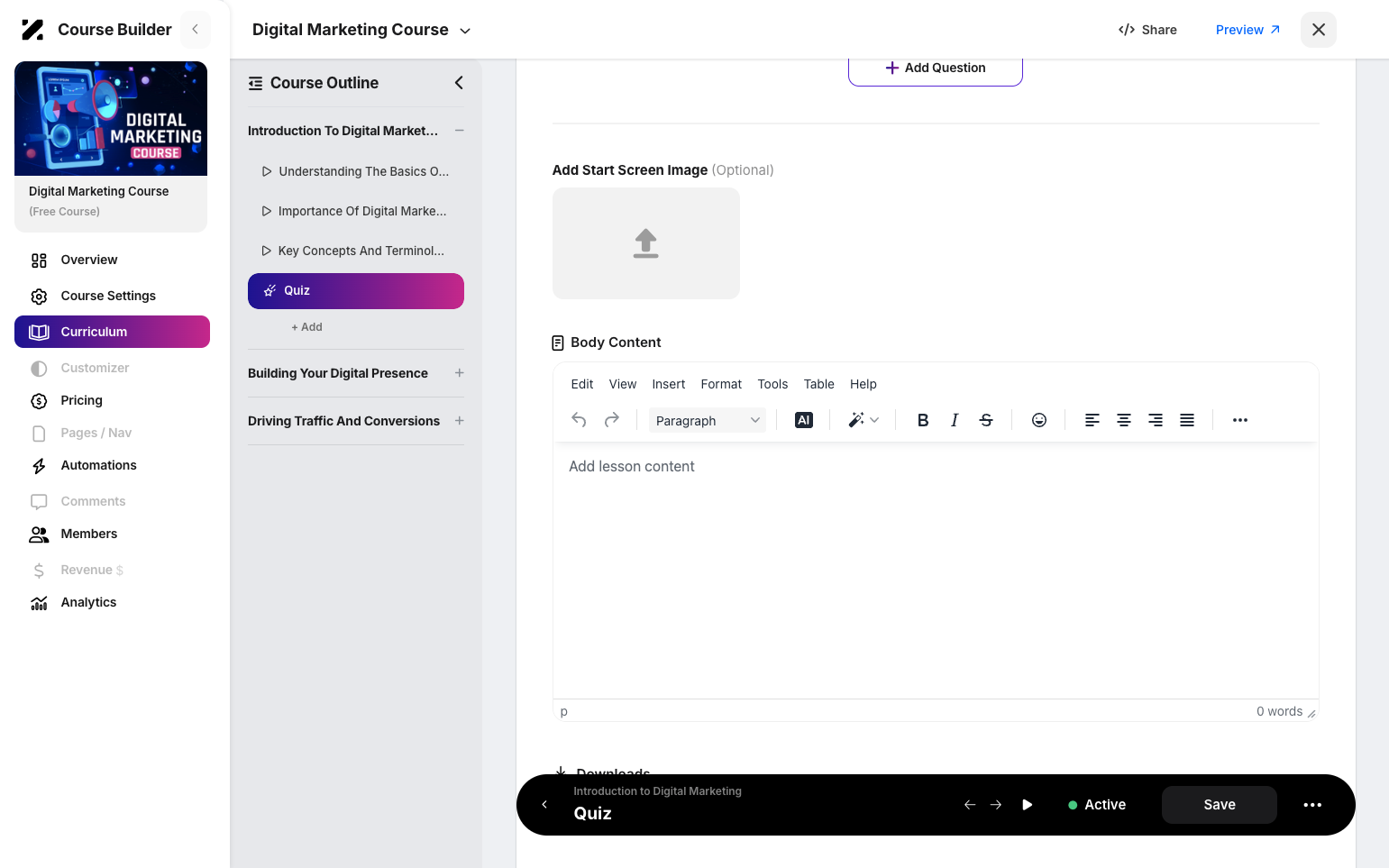Click the back chevron in bottom bar

pos(544,805)
